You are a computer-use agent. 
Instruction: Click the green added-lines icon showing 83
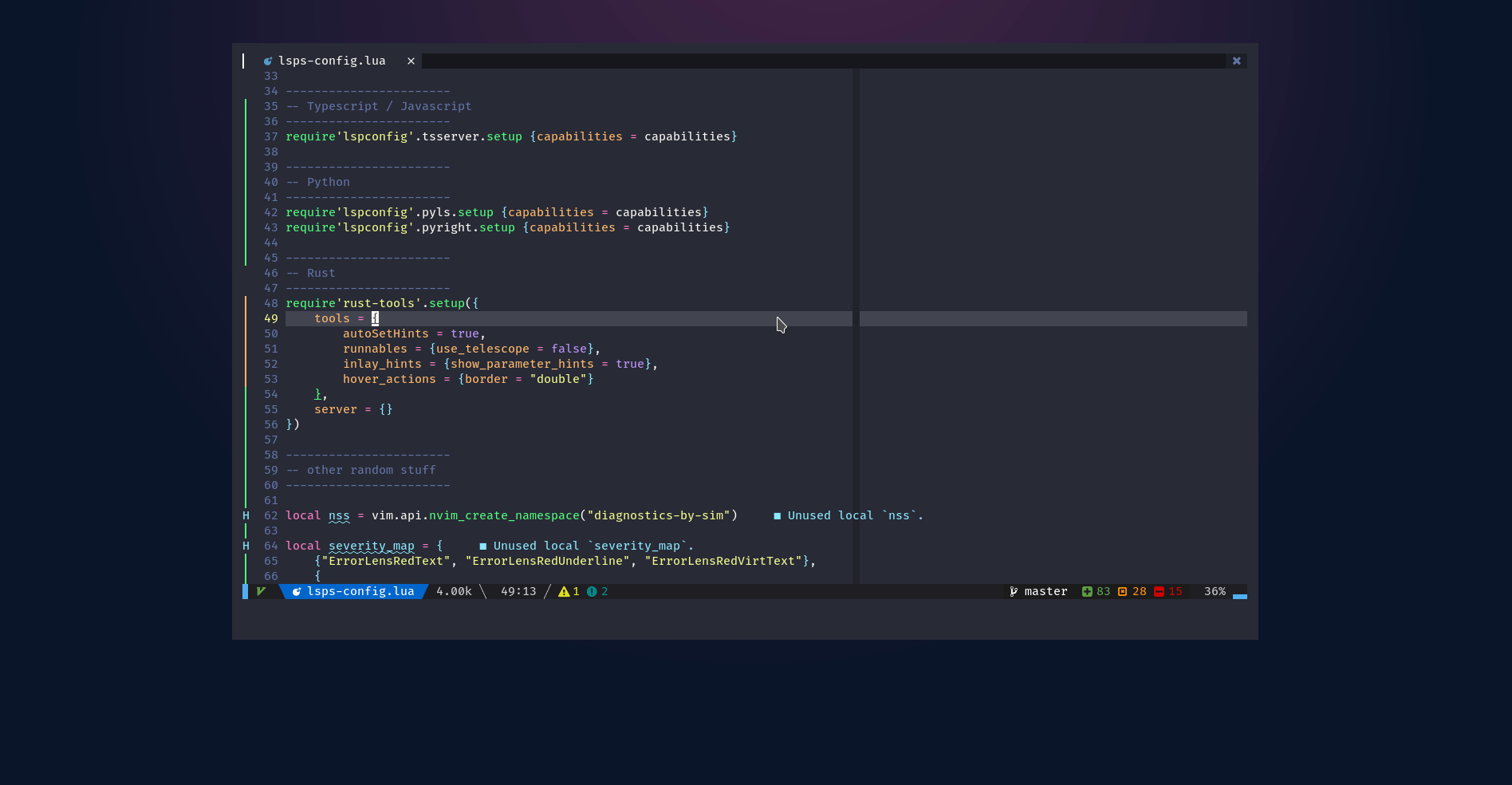point(1086,591)
